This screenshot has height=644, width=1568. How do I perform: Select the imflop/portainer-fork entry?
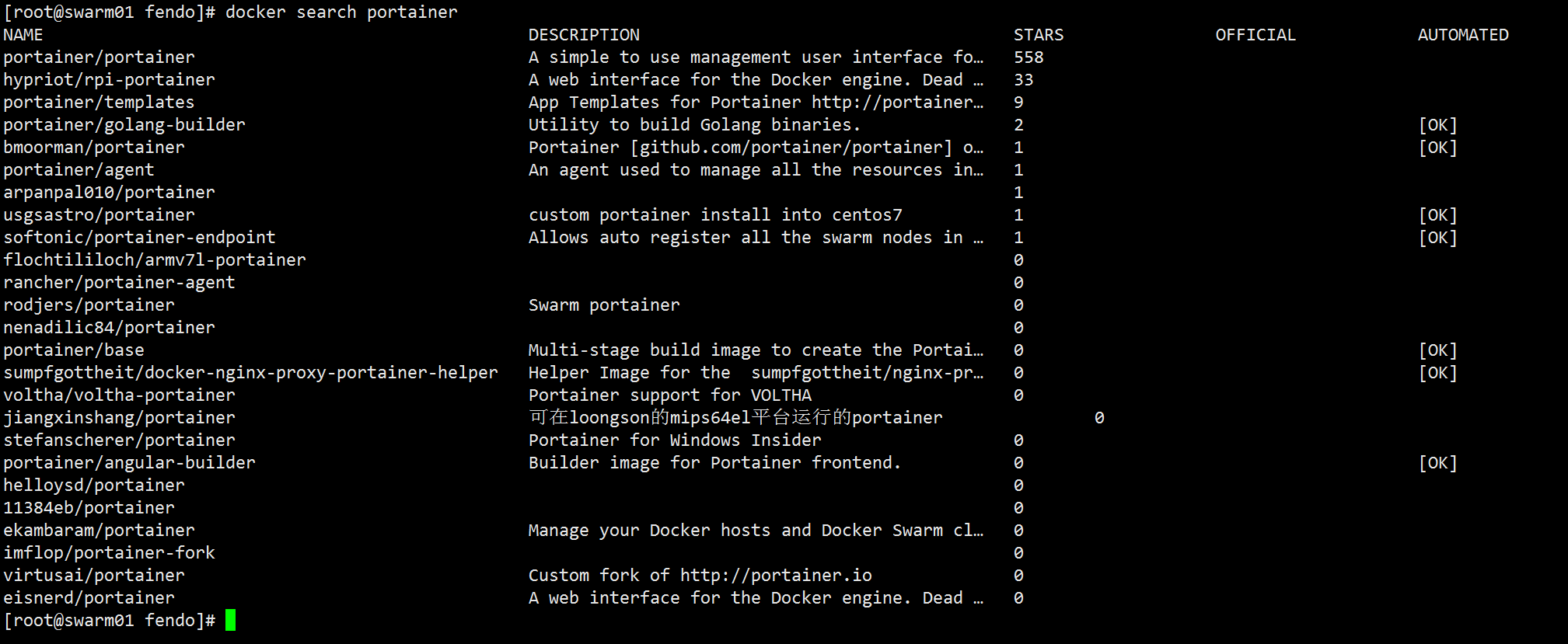point(109,553)
